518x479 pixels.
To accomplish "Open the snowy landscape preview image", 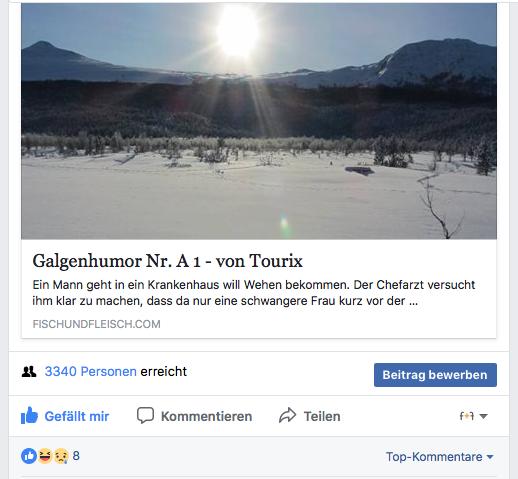I will coord(259,121).
